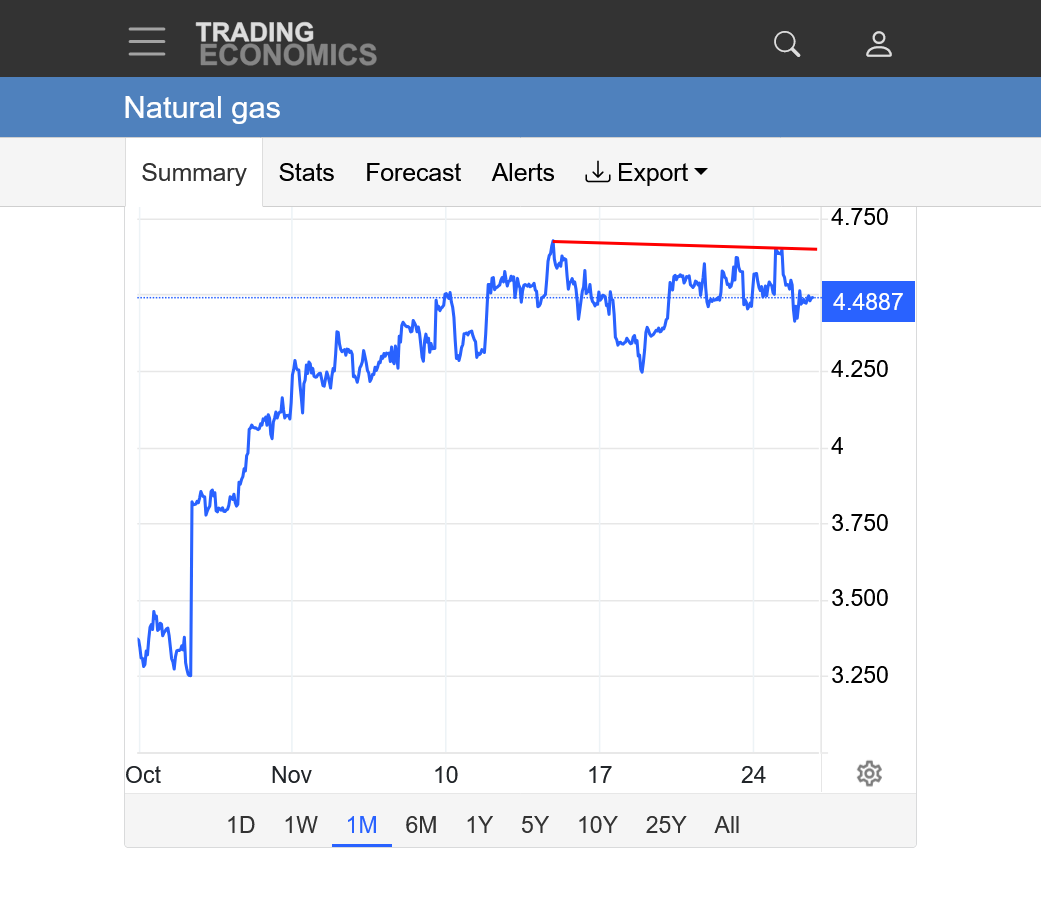Pick the 5Y chart range
The image size is (1041, 901).
(535, 825)
